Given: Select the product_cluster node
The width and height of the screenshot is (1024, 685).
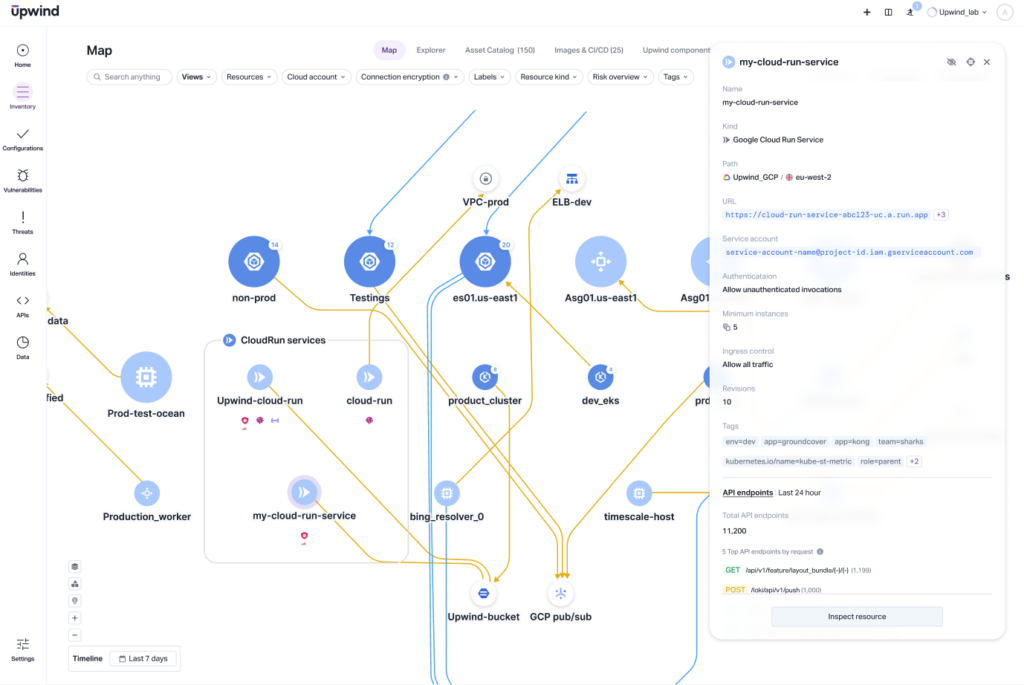Looking at the screenshot, I should pos(485,377).
